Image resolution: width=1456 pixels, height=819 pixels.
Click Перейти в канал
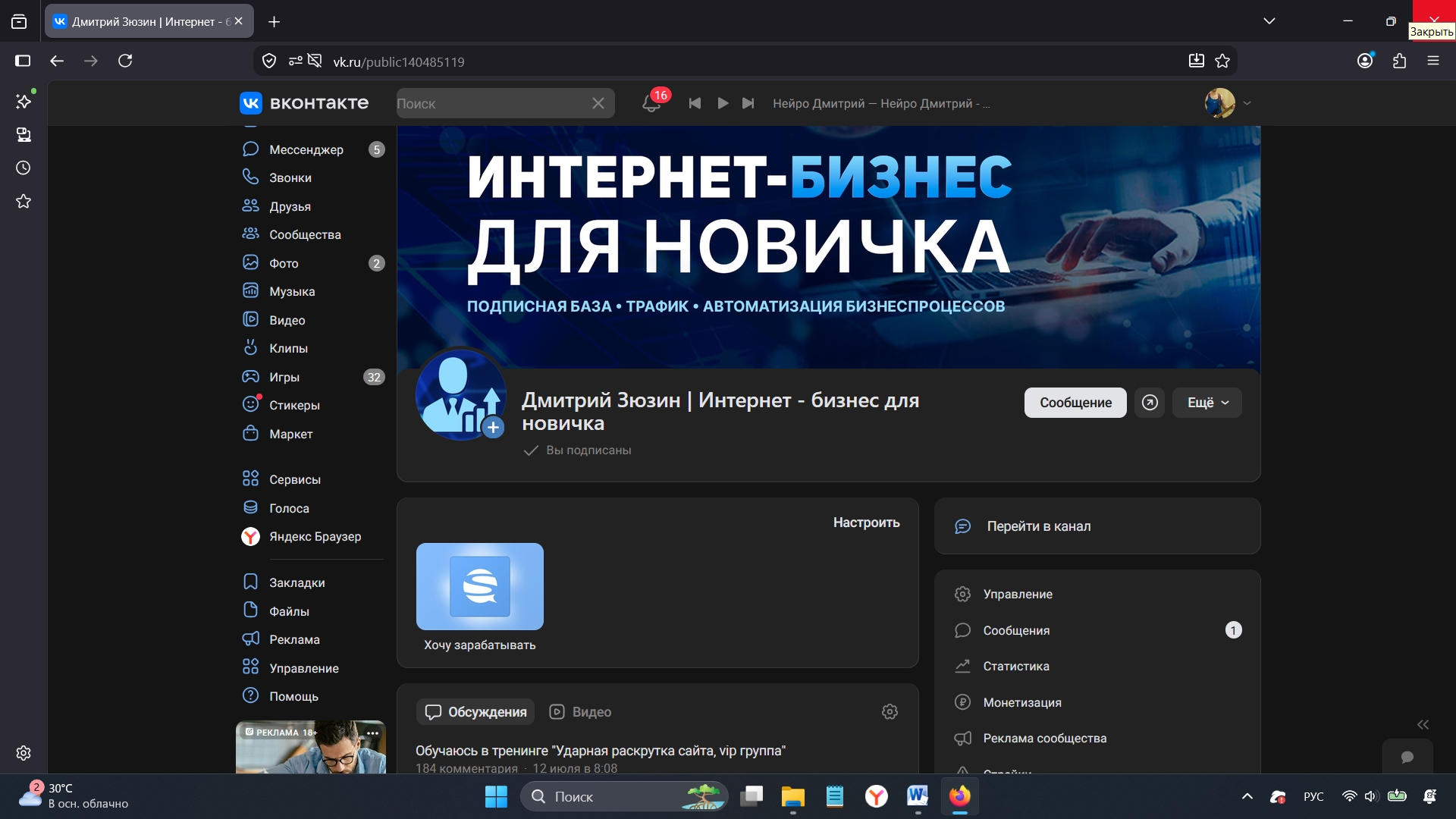coord(1097,526)
